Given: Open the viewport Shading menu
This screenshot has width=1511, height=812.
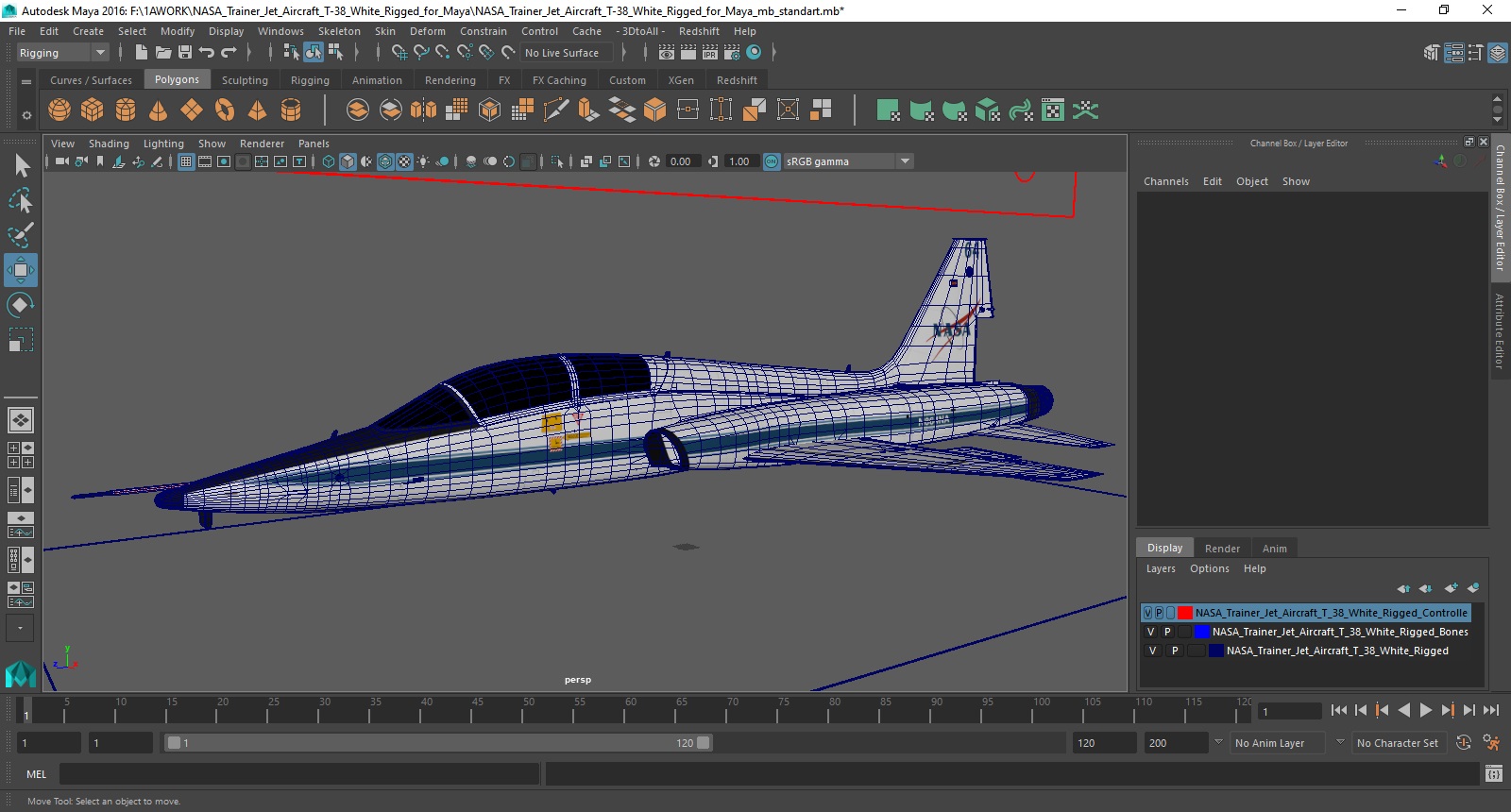Looking at the screenshot, I should point(109,144).
